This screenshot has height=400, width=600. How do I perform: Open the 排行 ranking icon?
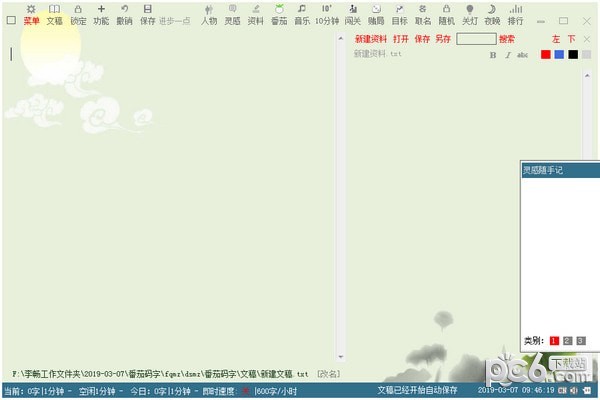click(515, 15)
